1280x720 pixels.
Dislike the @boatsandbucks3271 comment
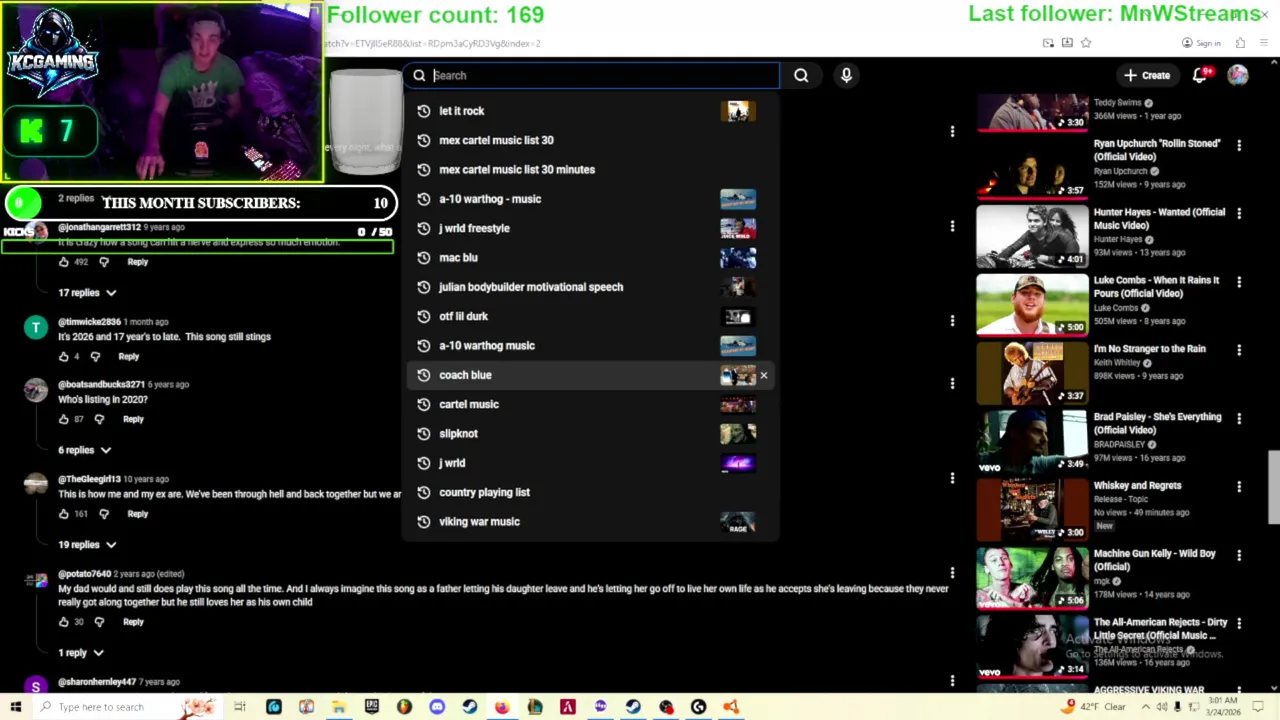coord(99,419)
